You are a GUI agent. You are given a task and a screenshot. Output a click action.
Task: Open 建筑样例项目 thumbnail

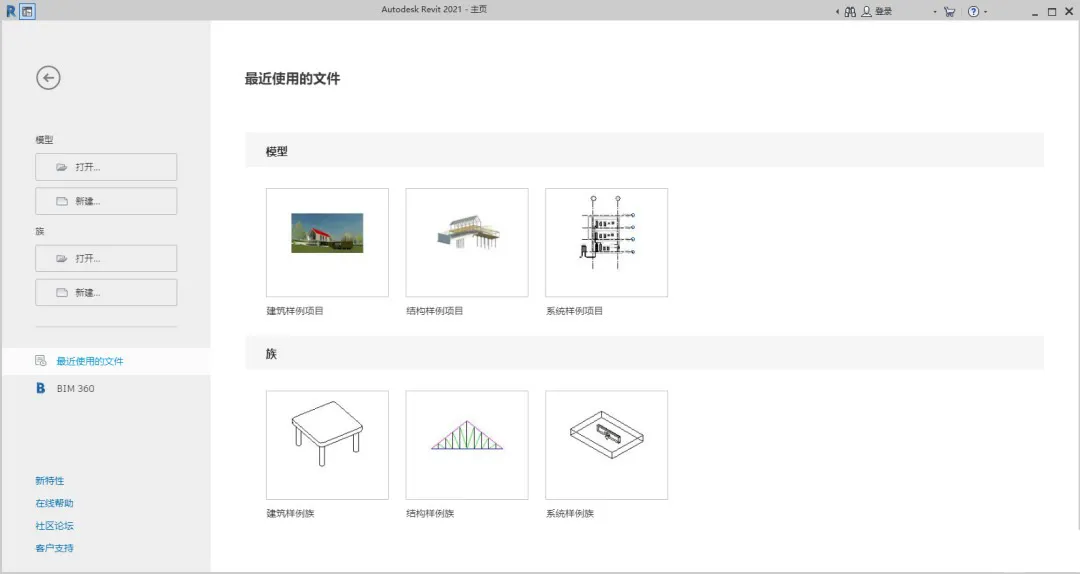[x=327, y=242]
